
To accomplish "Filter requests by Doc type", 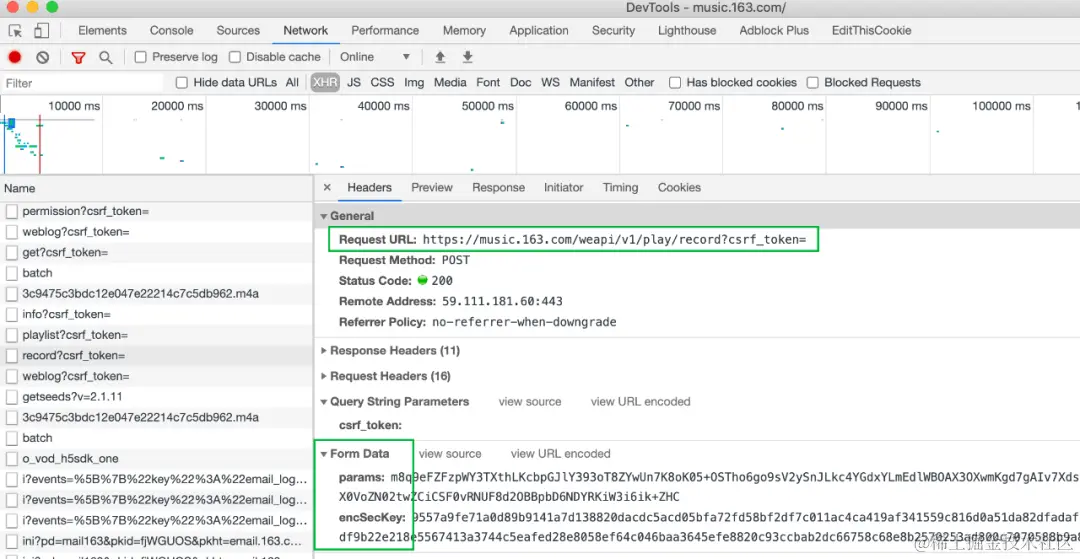I will click(521, 83).
